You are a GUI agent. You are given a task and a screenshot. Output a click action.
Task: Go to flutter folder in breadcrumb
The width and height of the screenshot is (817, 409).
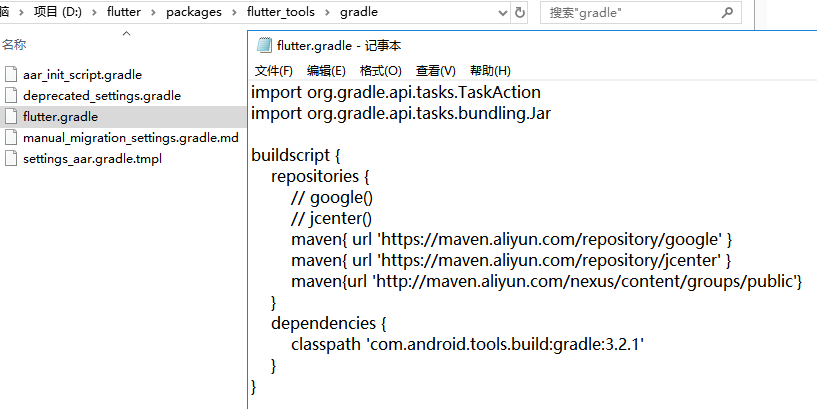(x=124, y=12)
